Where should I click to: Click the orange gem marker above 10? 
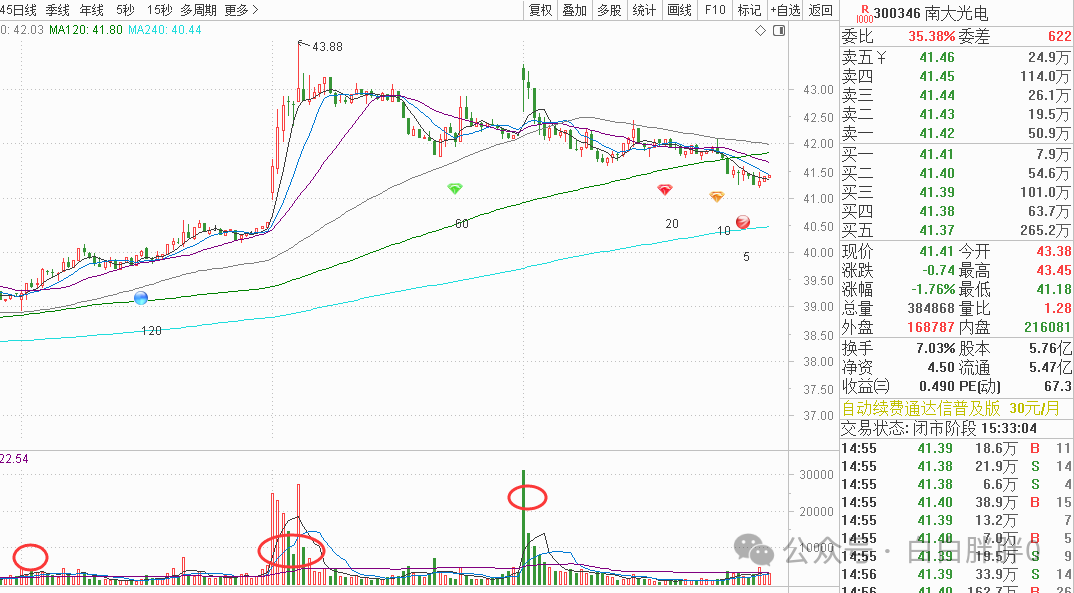(x=716, y=197)
